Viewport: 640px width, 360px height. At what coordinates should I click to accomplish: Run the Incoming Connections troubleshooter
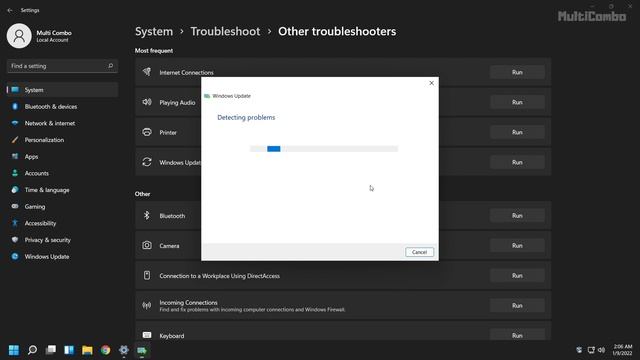[517, 306]
